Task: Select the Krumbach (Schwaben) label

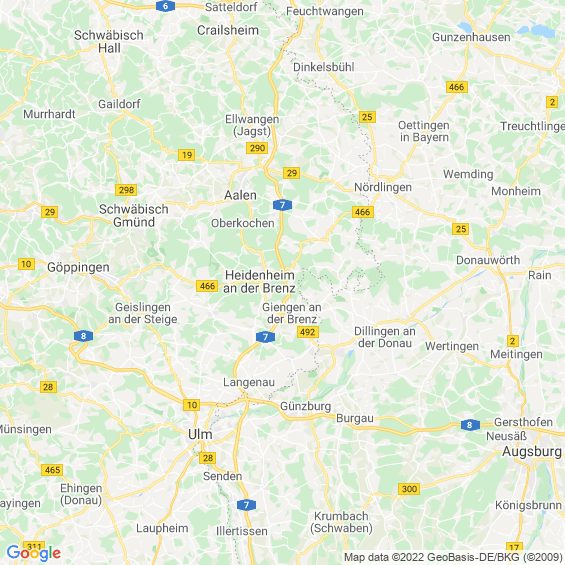Action: click(341, 522)
